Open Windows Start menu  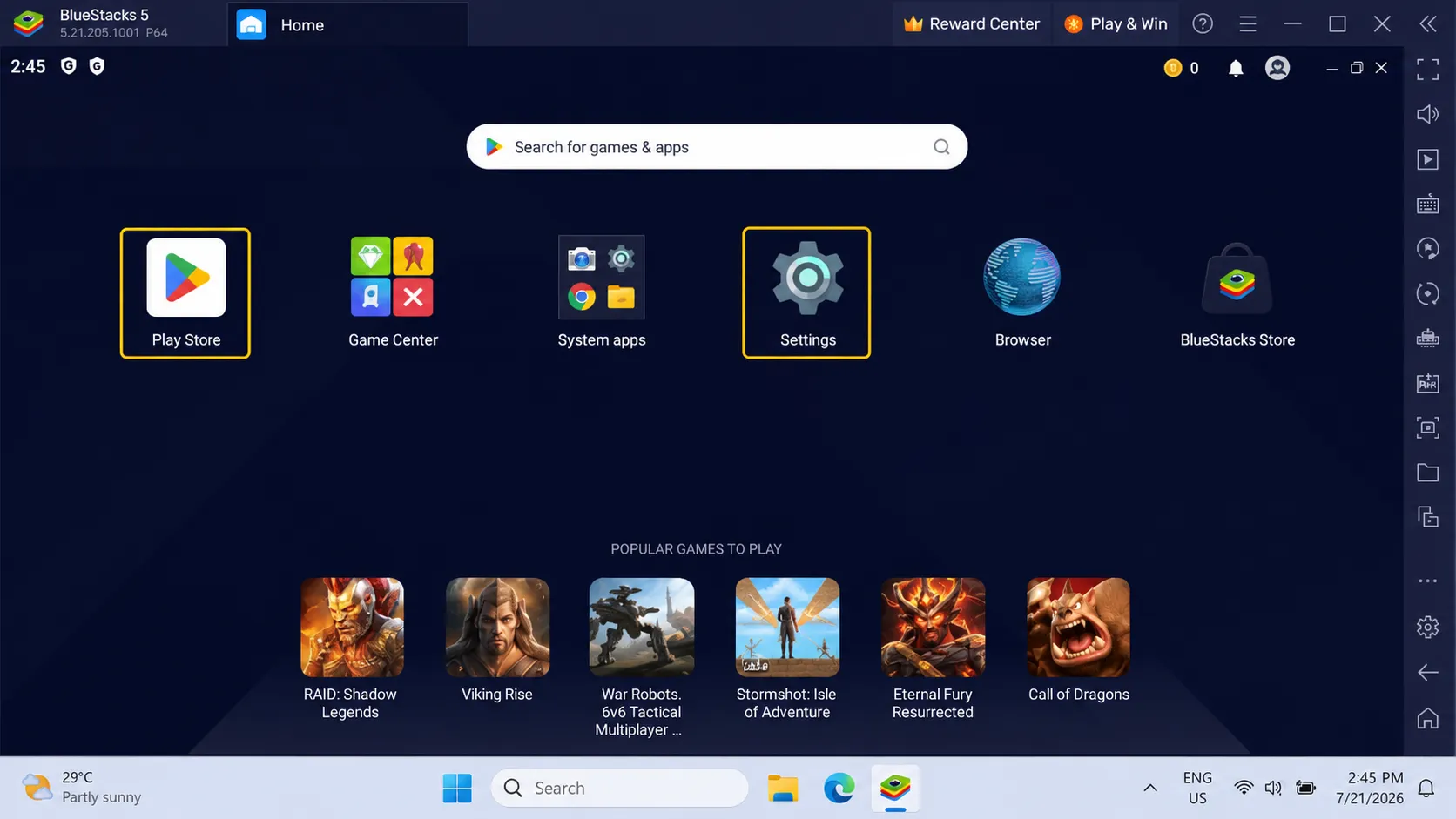coord(457,788)
